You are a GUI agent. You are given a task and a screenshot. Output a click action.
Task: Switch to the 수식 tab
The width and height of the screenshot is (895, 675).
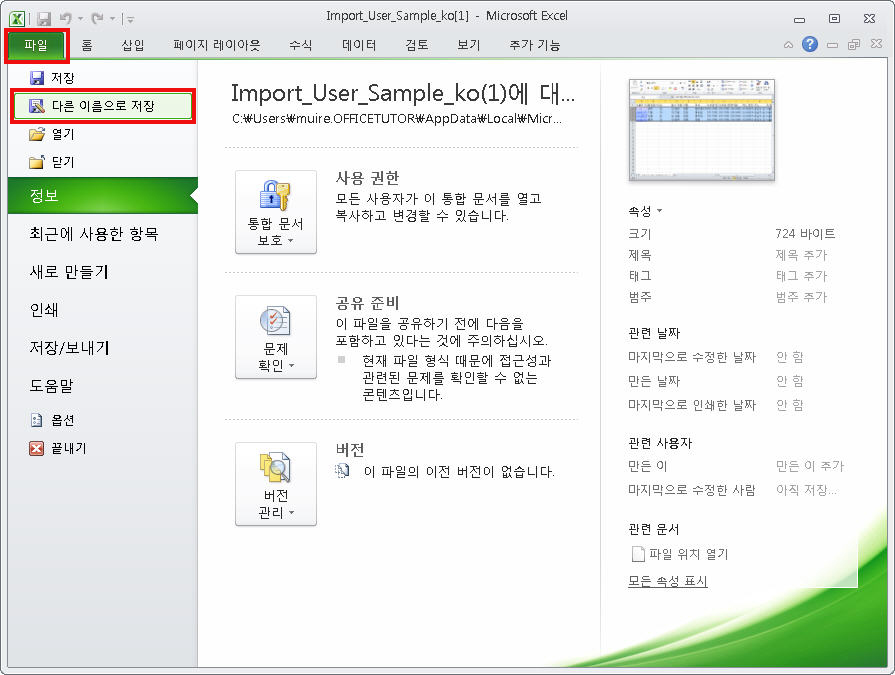301,45
